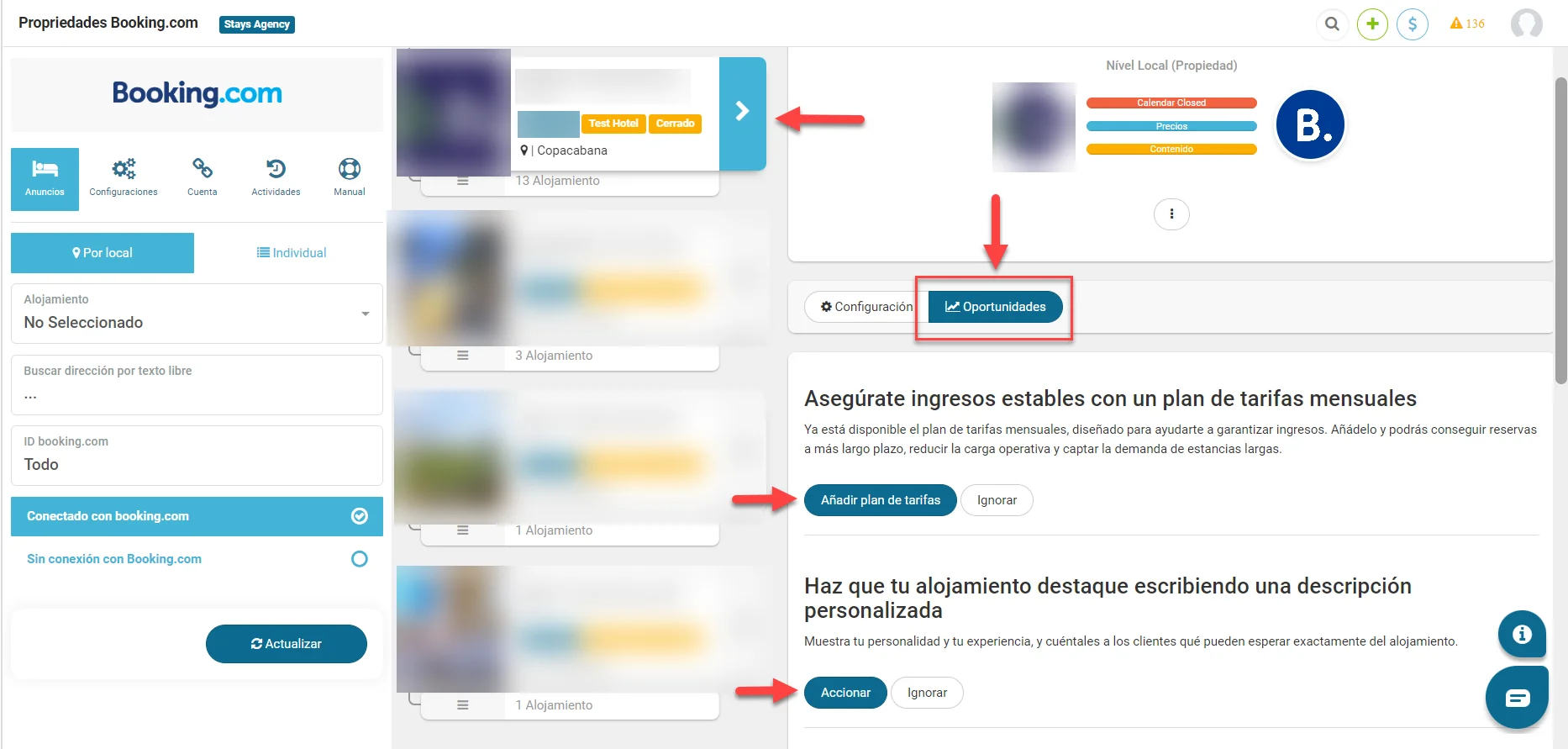This screenshot has width=1568, height=749.
Task: Click the Booking.com logo banner
Action: [x=197, y=94]
